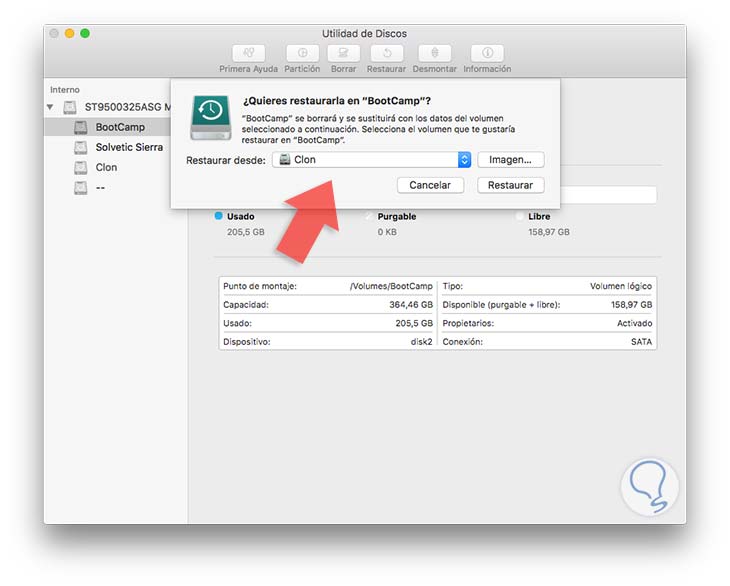Screen dimensions: 730x586
Task: Click the Imagen... button
Action: click(x=511, y=160)
